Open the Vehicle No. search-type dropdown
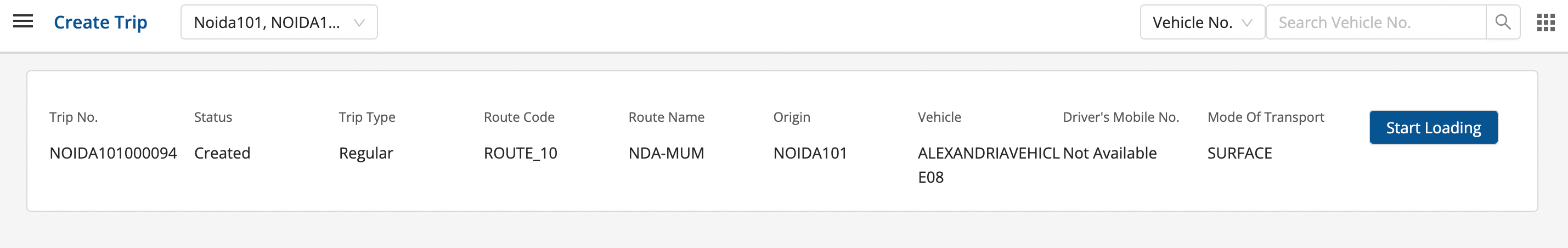This screenshot has height=248, width=1568. tap(1202, 22)
